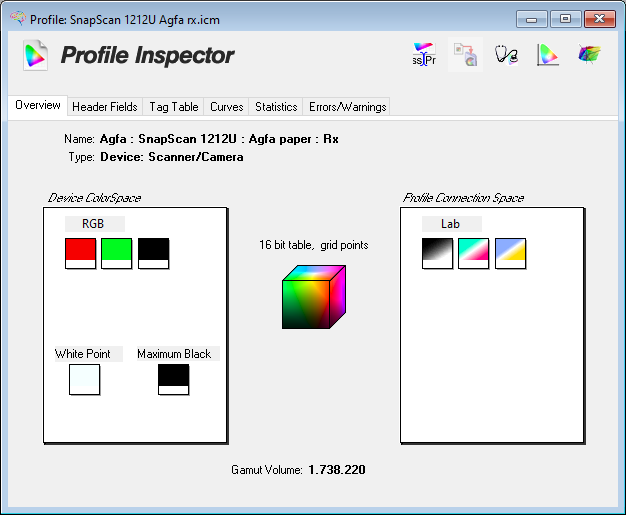
Task: Click the '16 bit table, grid points' text
Action: [313, 245]
